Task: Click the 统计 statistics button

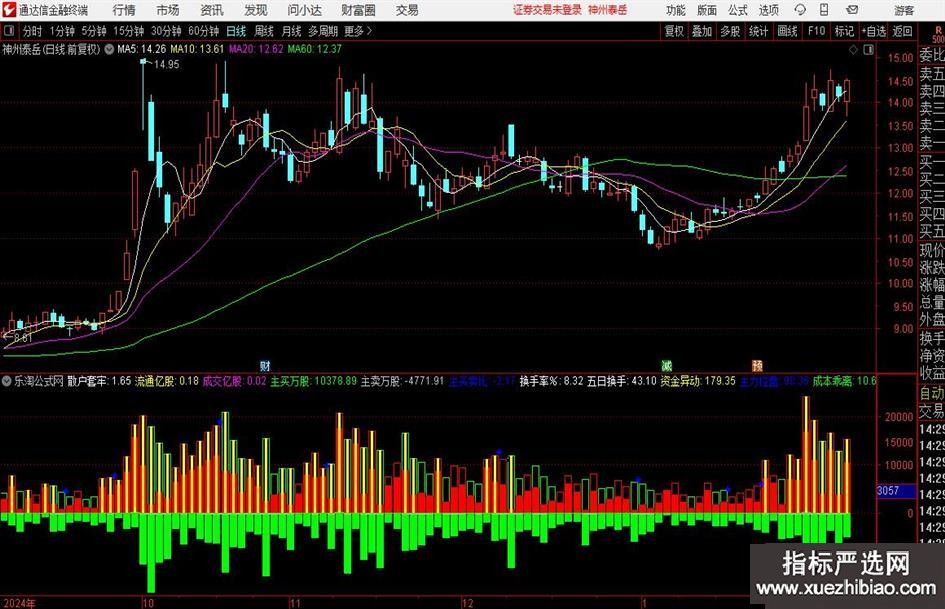Action: coord(758,31)
